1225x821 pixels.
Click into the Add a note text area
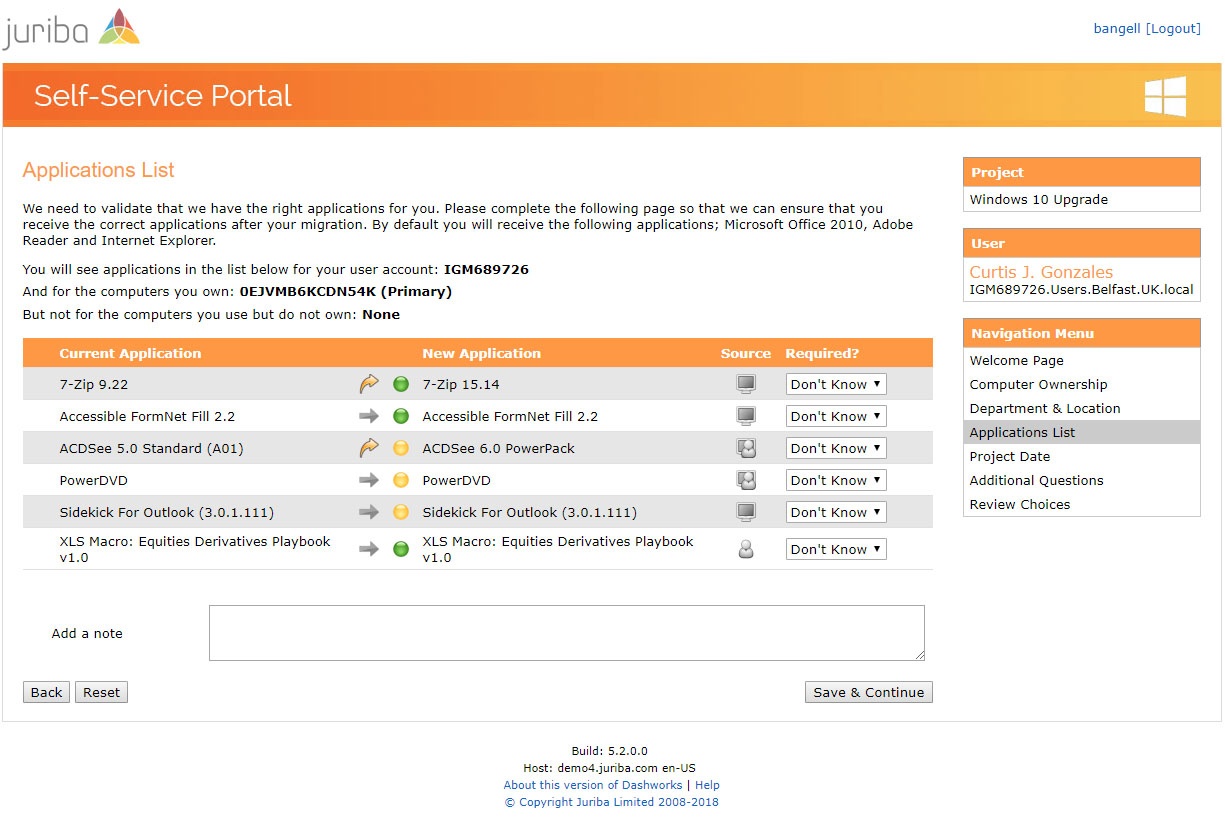567,633
